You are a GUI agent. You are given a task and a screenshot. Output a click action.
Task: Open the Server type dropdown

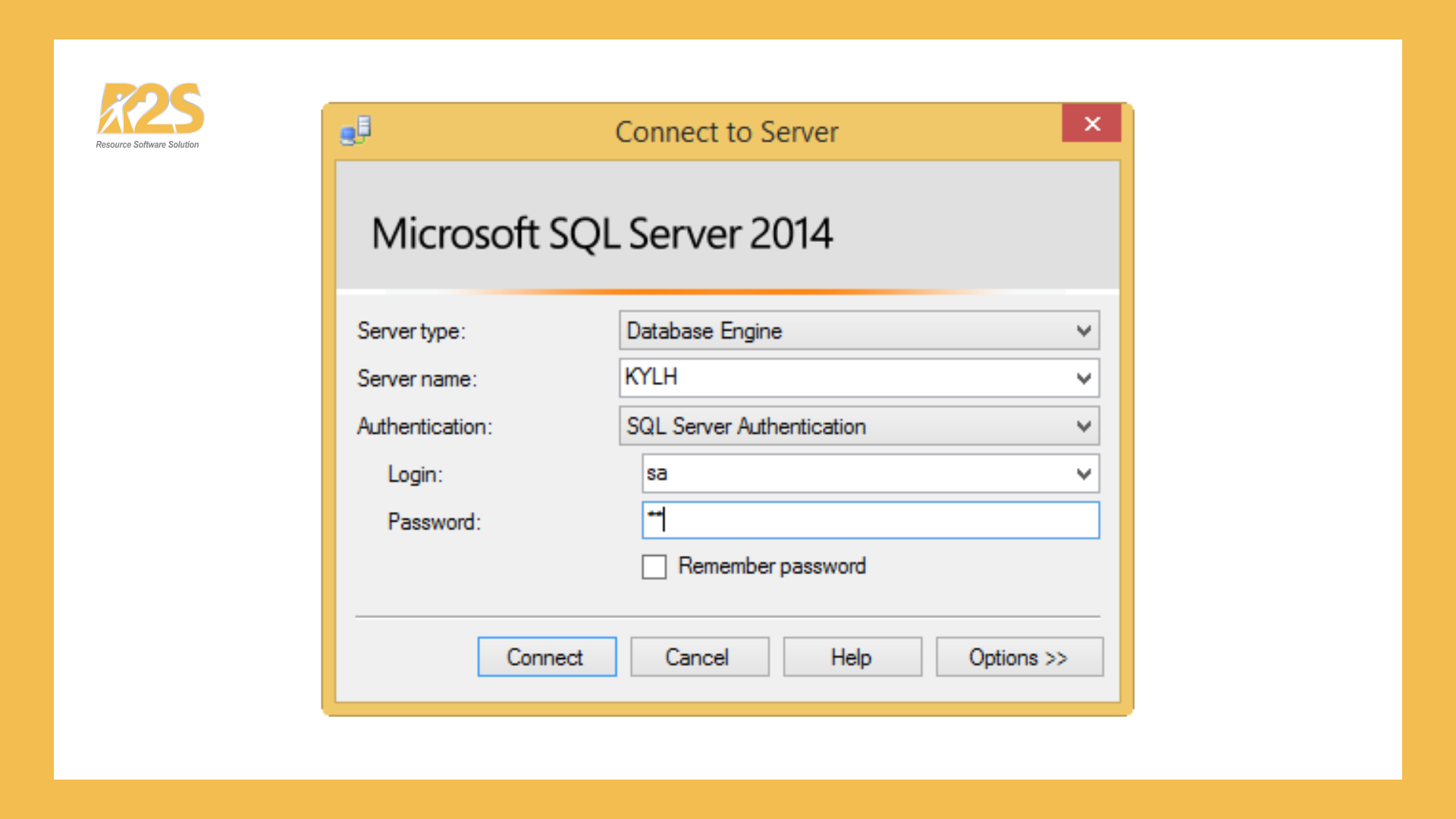click(1083, 331)
